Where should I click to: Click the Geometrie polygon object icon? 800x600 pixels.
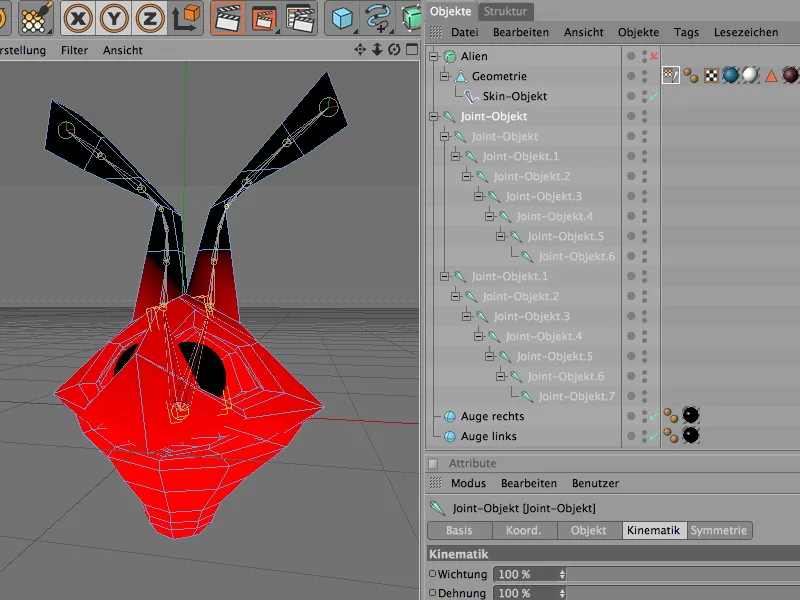(x=461, y=76)
